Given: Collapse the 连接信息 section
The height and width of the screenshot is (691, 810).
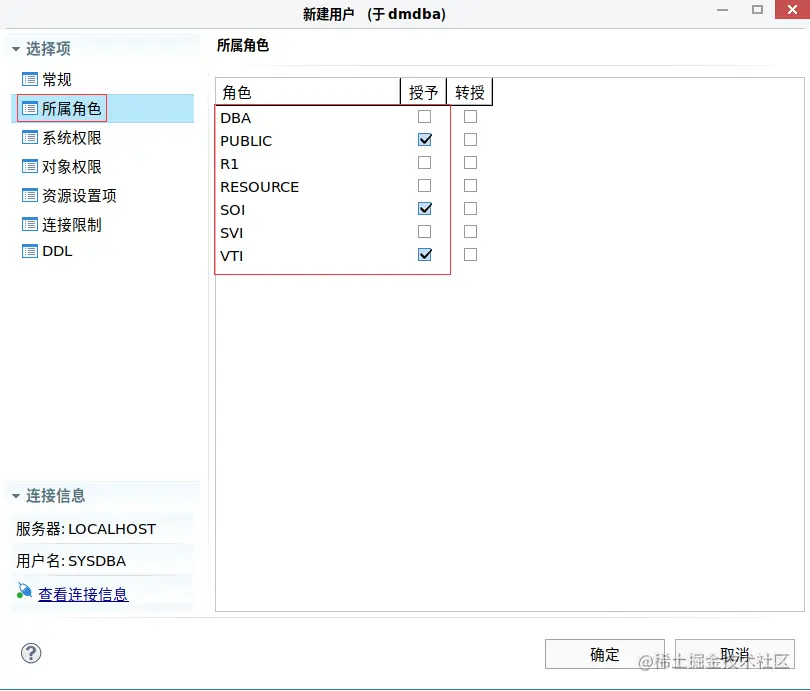Looking at the screenshot, I should point(14,494).
